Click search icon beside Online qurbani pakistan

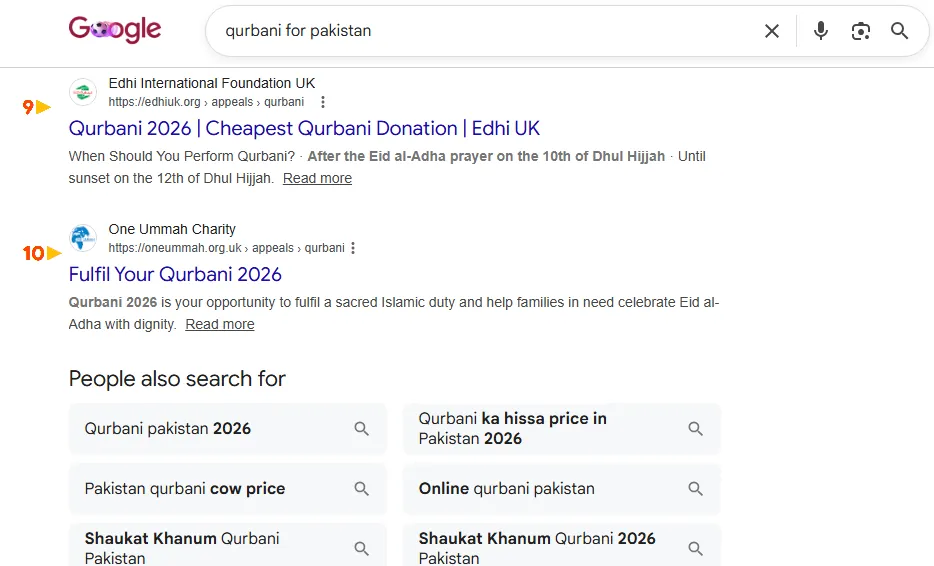tap(695, 489)
